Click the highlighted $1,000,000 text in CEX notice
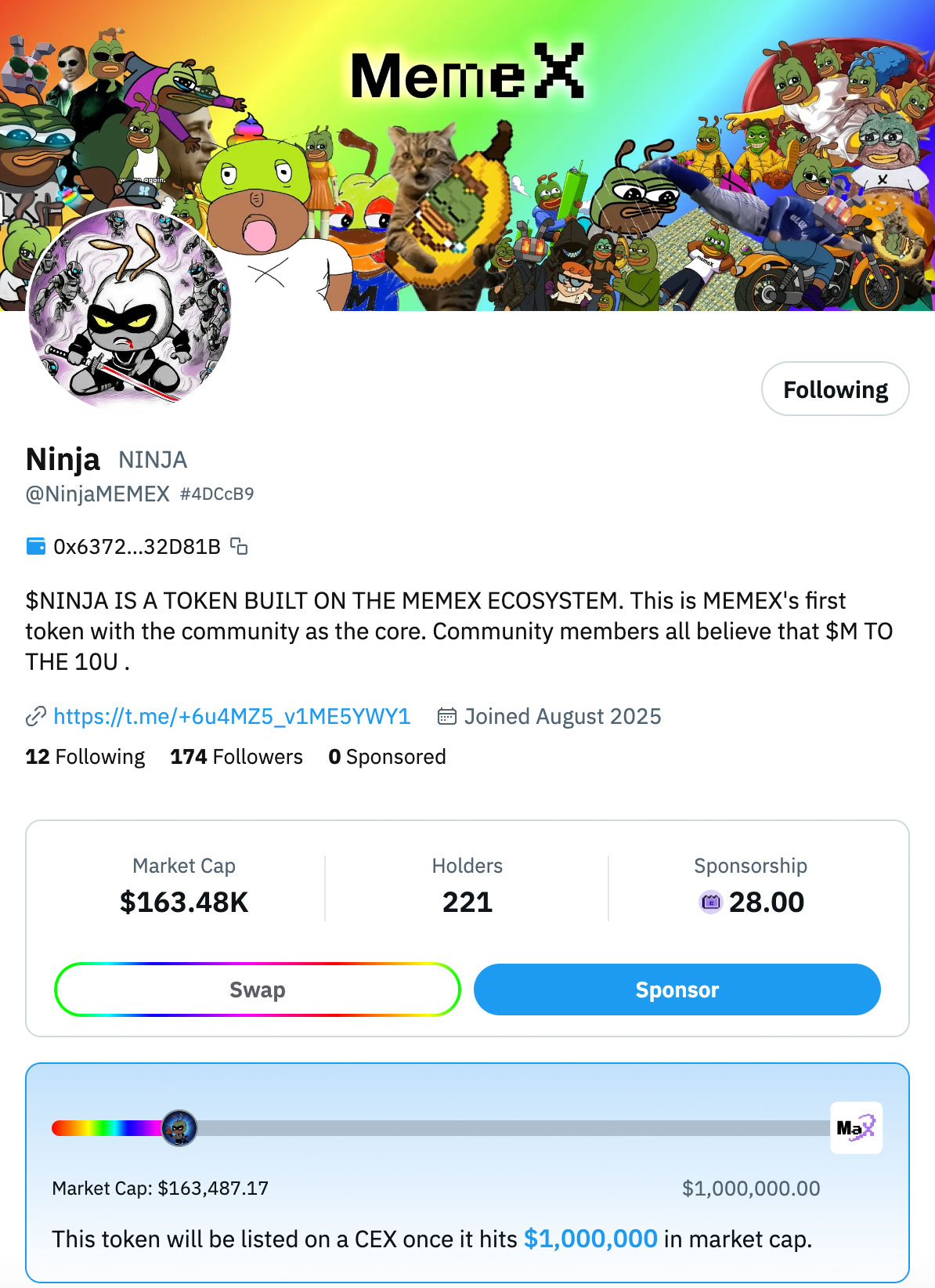Image resolution: width=935 pixels, height=1288 pixels. click(590, 1239)
